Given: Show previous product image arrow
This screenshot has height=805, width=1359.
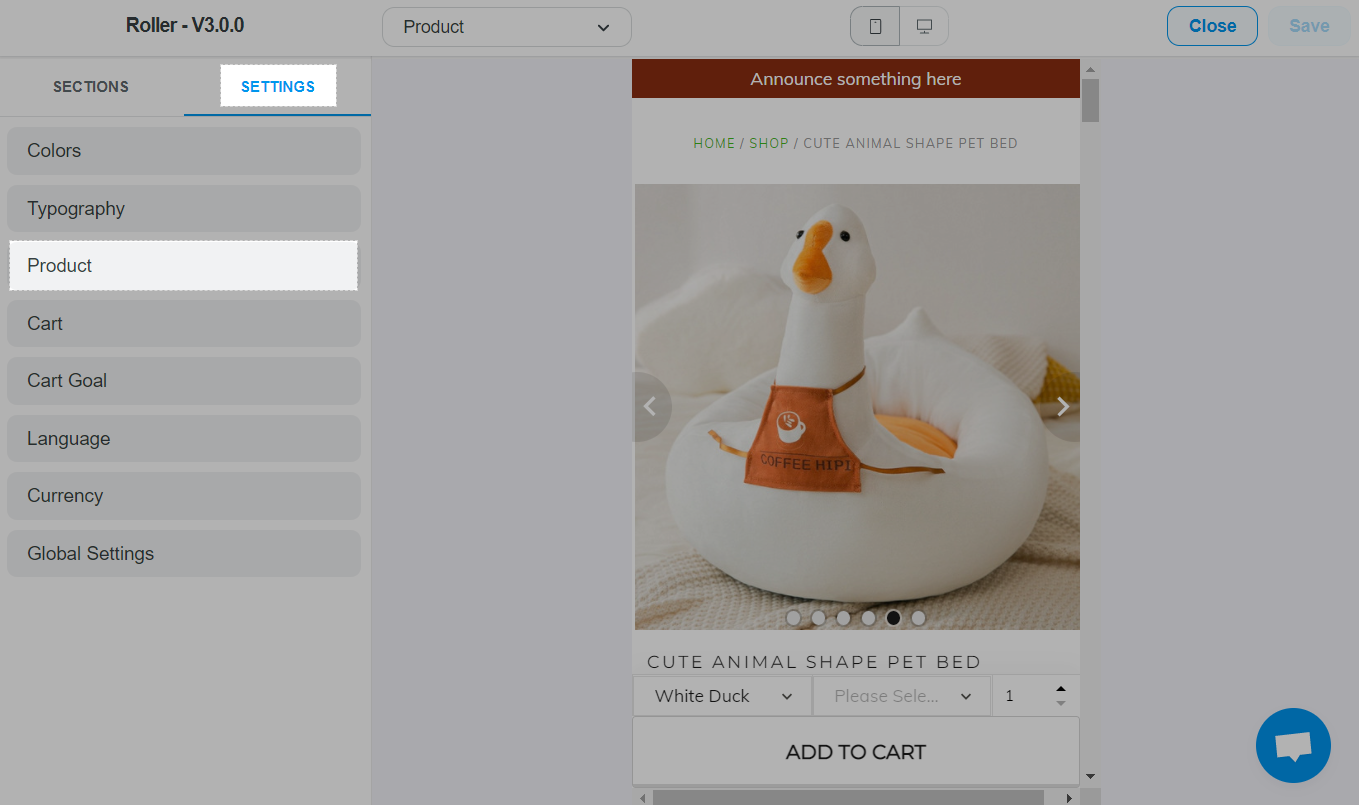Looking at the screenshot, I should pos(650,406).
